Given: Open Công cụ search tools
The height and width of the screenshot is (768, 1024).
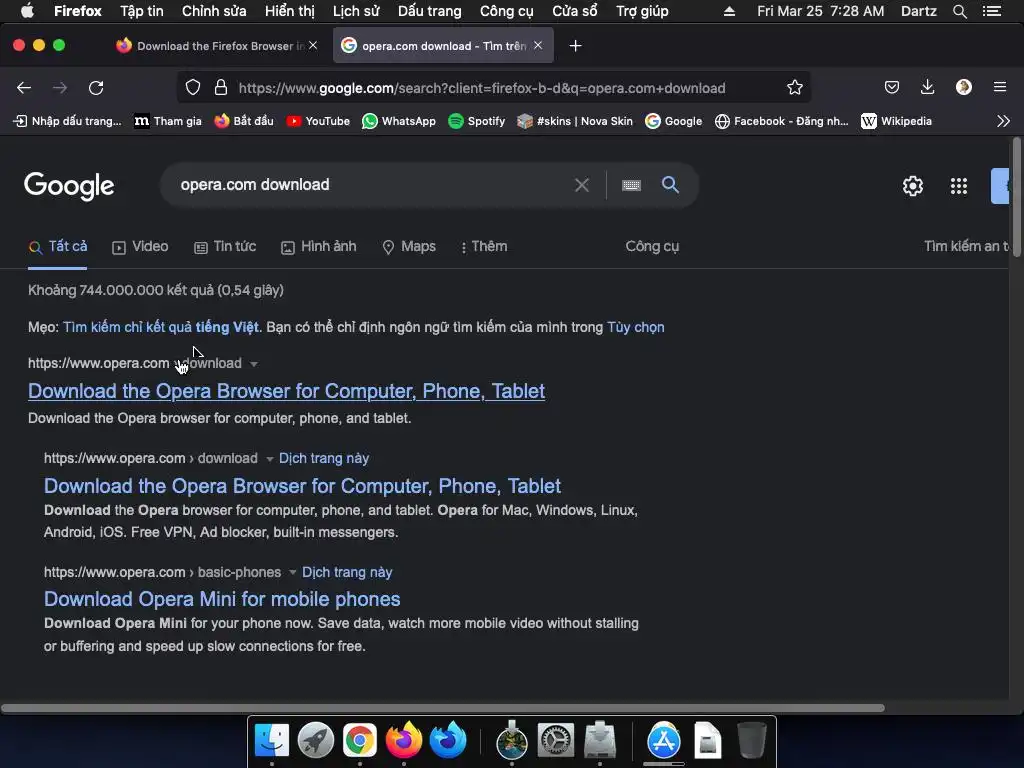Looking at the screenshot, I should [652, 247].
